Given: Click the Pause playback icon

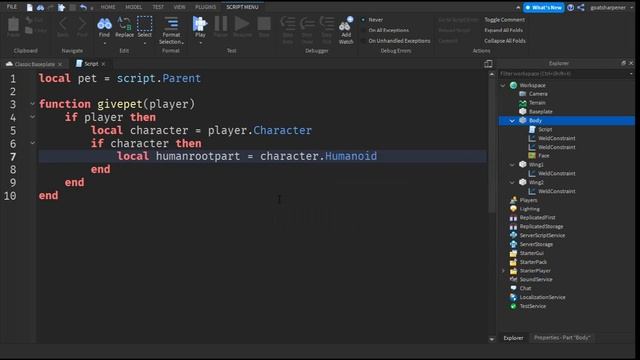Looking at the screenshot, I should (x=221, y=24).
